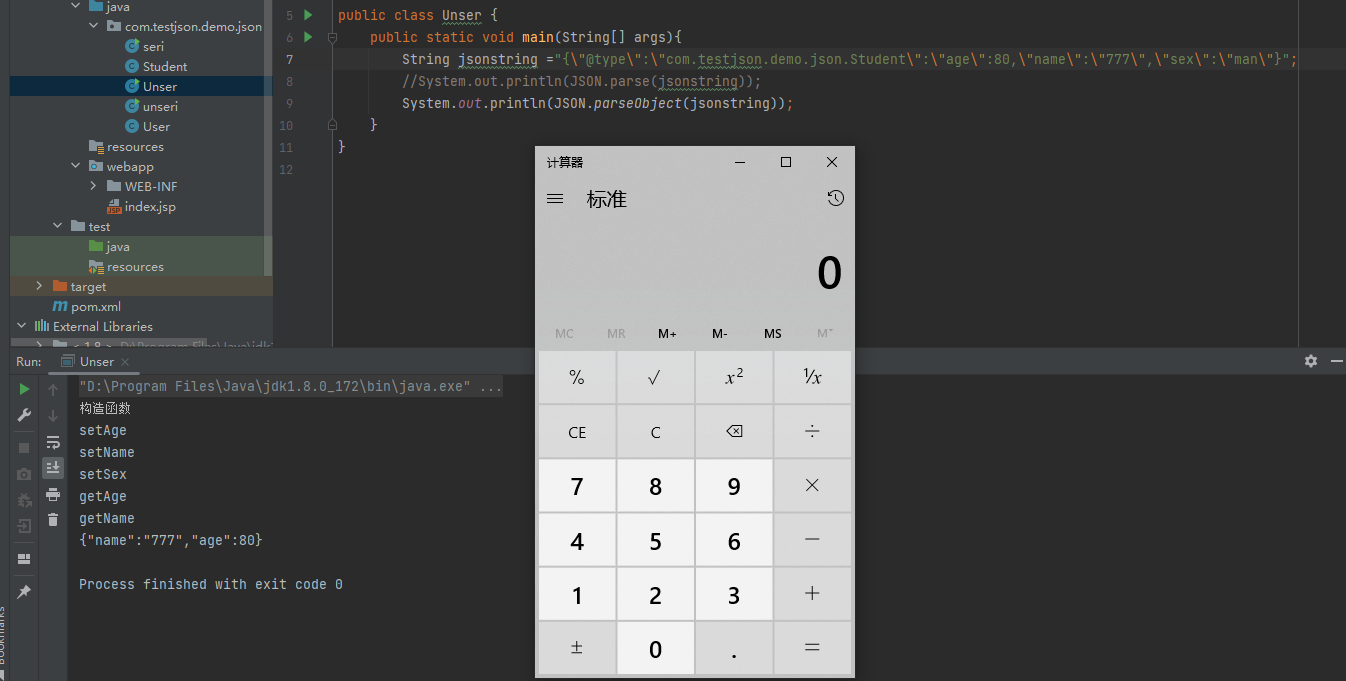The width and height of the screenshot is (1346, 681).
Task: Expand the WEB-INF folder
Action: coord(93,186)
